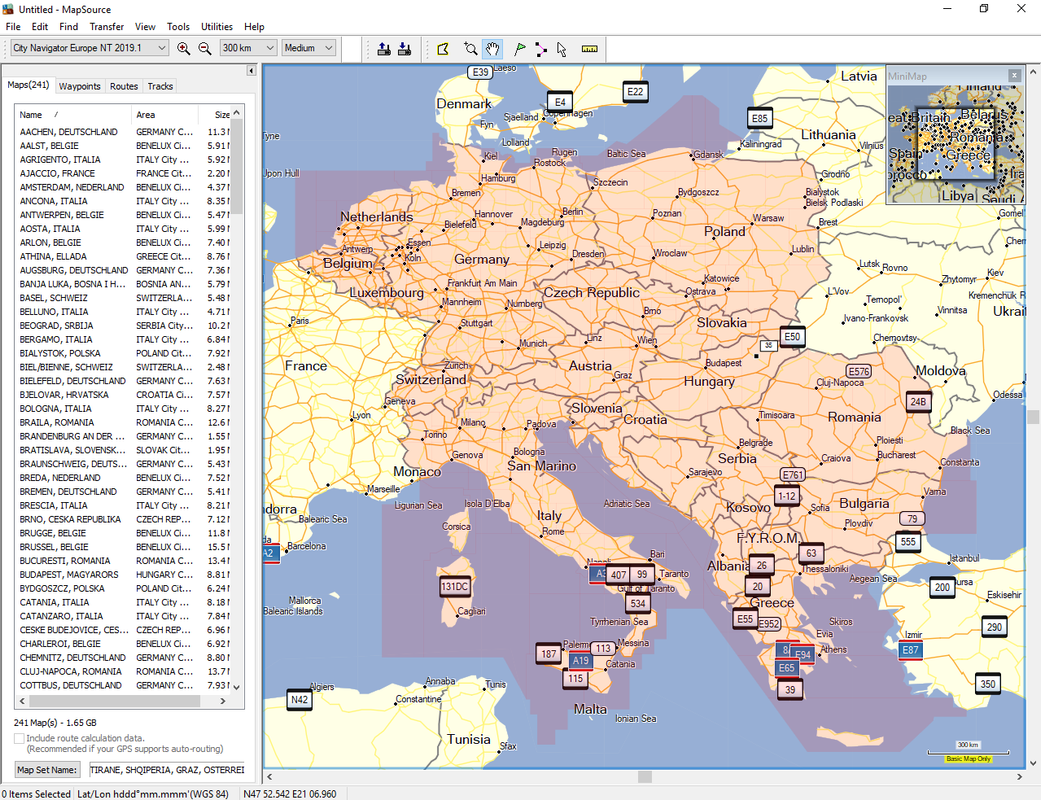
Task: Click the 131DC road shield on Sardinia
Action: click(x=455, y=586)
